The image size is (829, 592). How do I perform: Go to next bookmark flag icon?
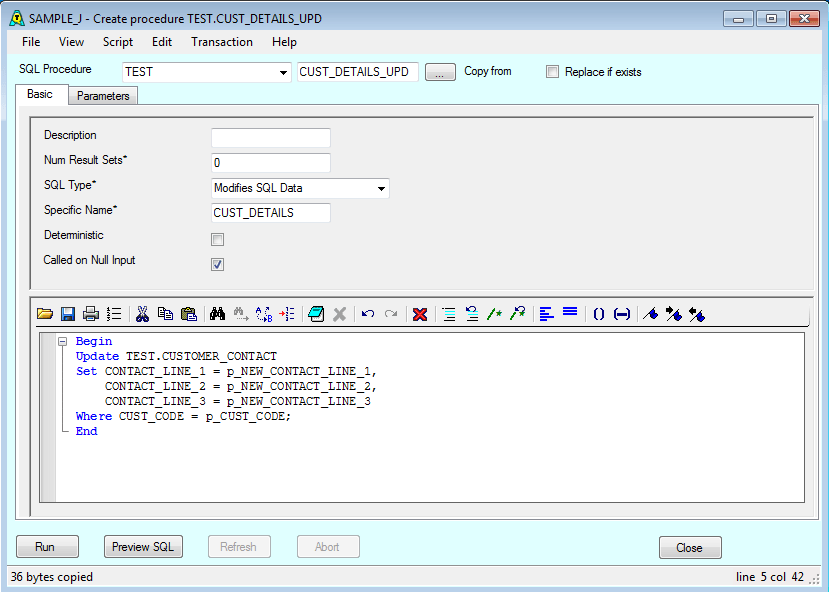click(674, 314)
